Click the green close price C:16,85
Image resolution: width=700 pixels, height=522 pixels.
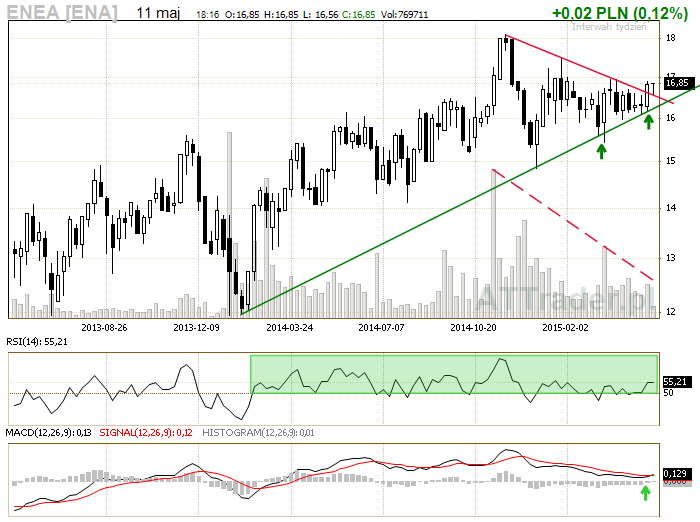click(x=358, y=15)
